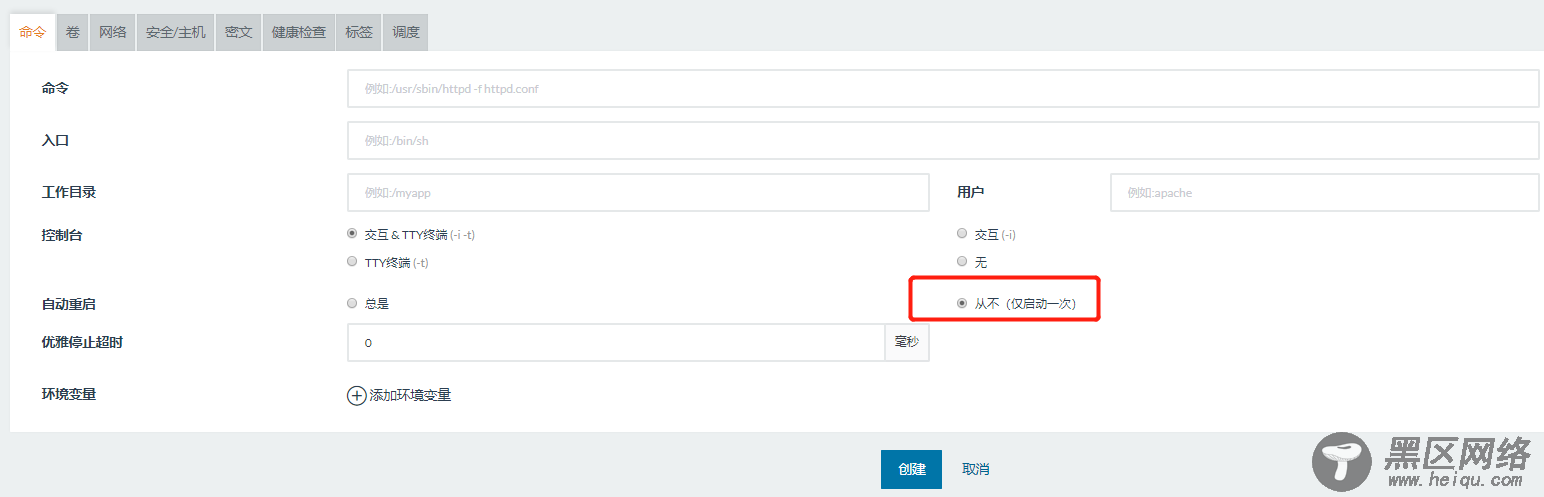Set auto restart to 总是
The width and height of the screenshot is (1544, 497).
pyautogui.click(x=352, y=303)
